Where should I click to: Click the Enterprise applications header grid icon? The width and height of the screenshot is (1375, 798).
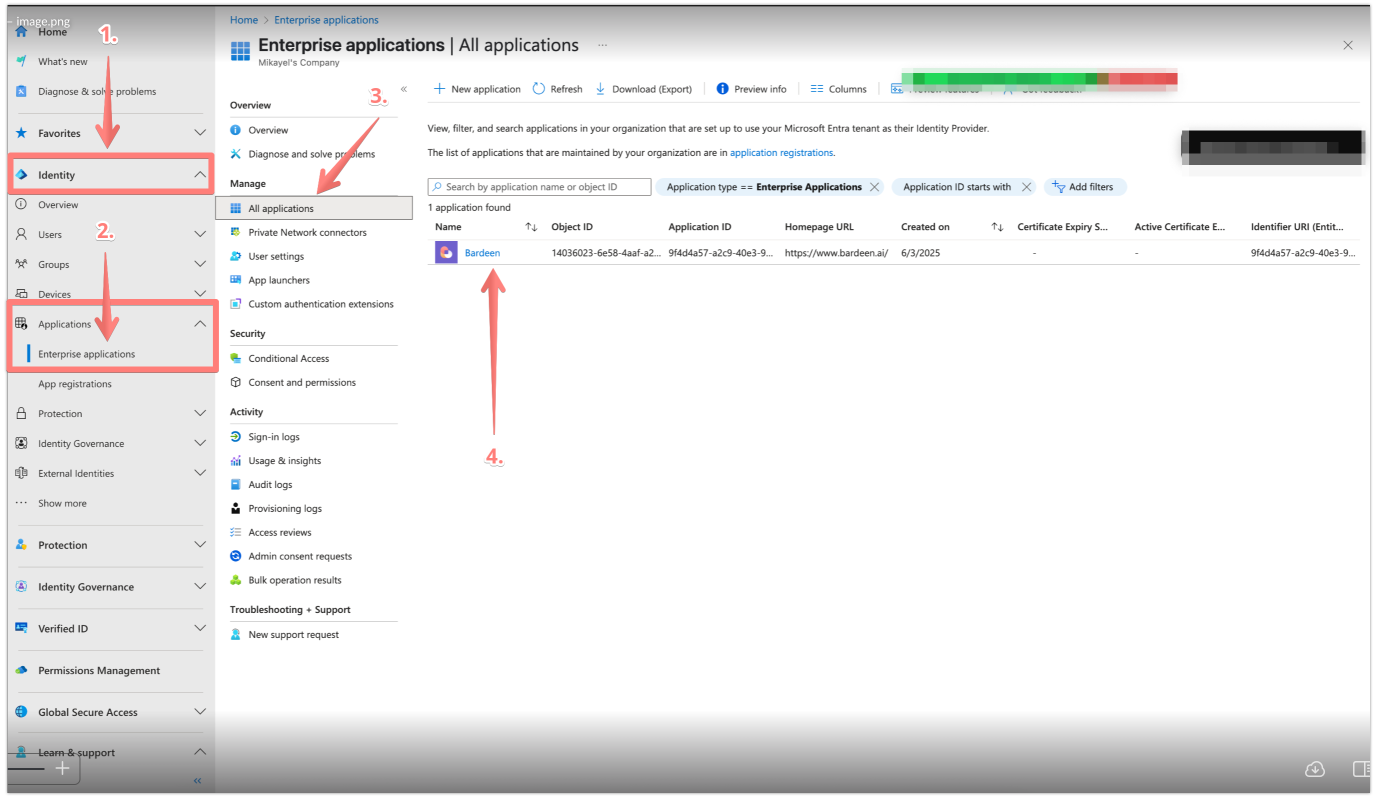pos(240,51)
